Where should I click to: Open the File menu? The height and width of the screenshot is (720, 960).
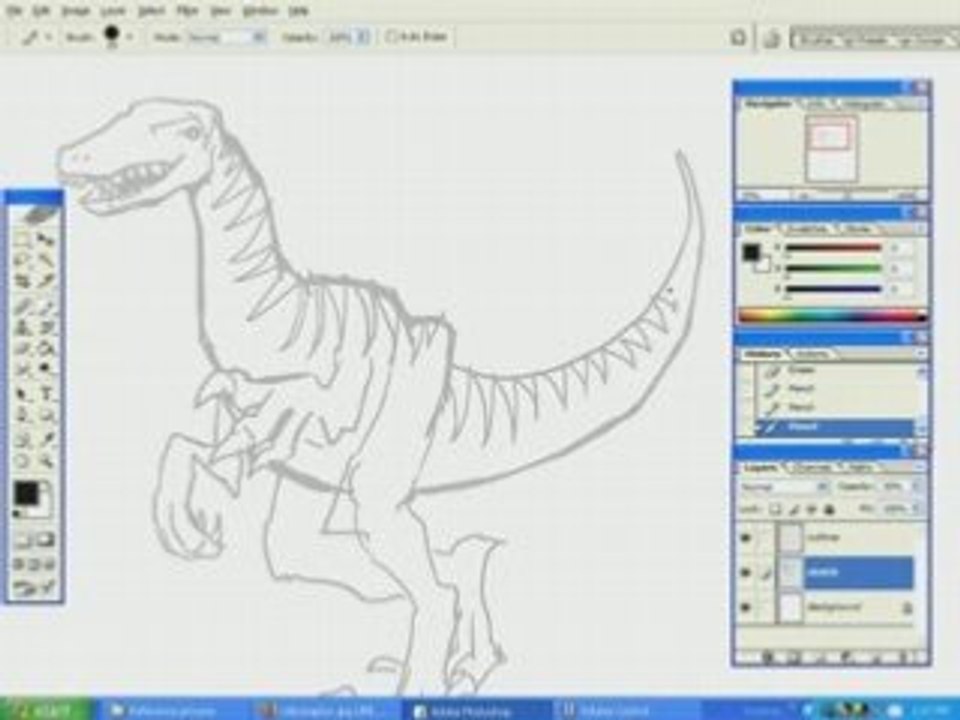tap(14, 11)
